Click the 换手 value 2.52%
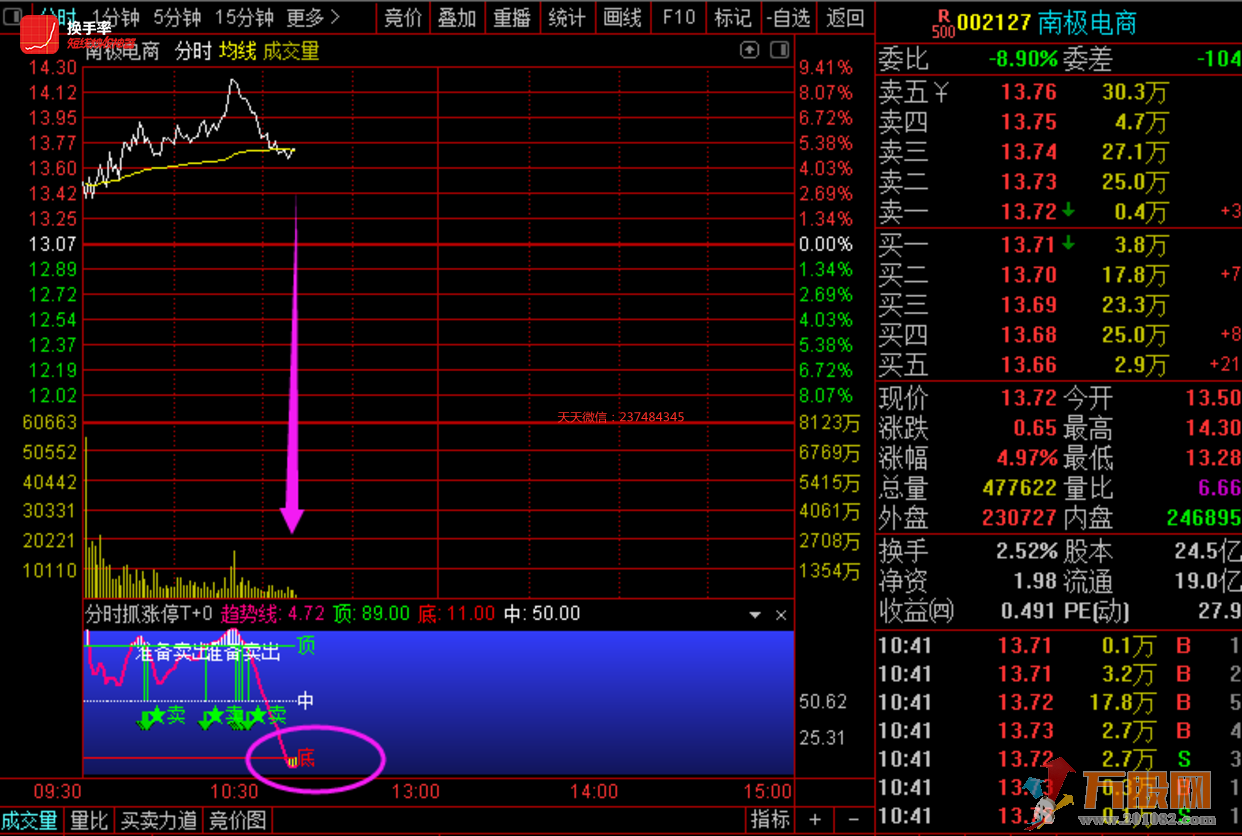The height and width of the screenshot is (836, 1242). point(1027,551)
